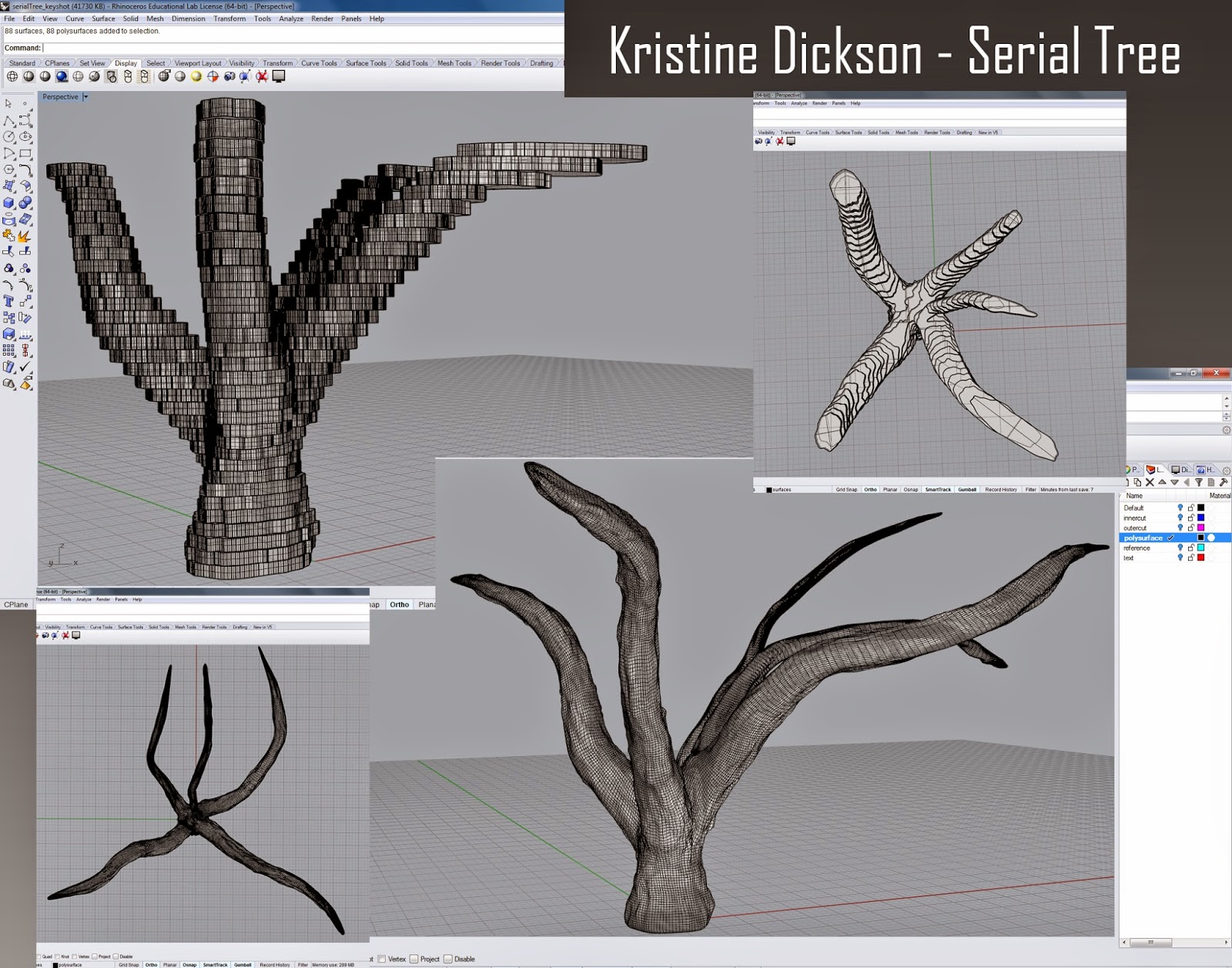Toggle Ortho in the status bar
Image resolution: width=1232 pixels, height=968 pixels.
pyautogui.click(x=151, y=963)
